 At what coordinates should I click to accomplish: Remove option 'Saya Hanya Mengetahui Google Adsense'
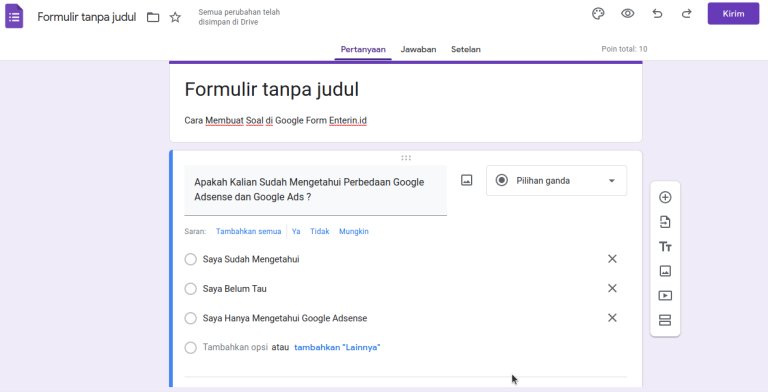pos(612,318)
